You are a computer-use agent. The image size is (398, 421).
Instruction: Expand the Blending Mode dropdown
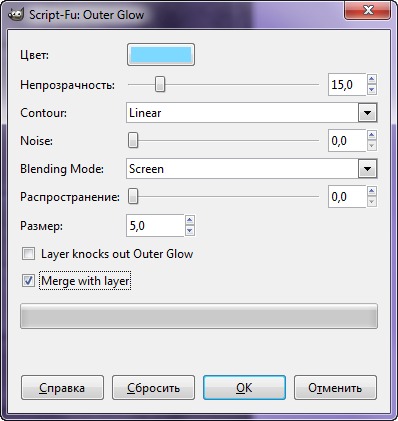tap(368, 169)
